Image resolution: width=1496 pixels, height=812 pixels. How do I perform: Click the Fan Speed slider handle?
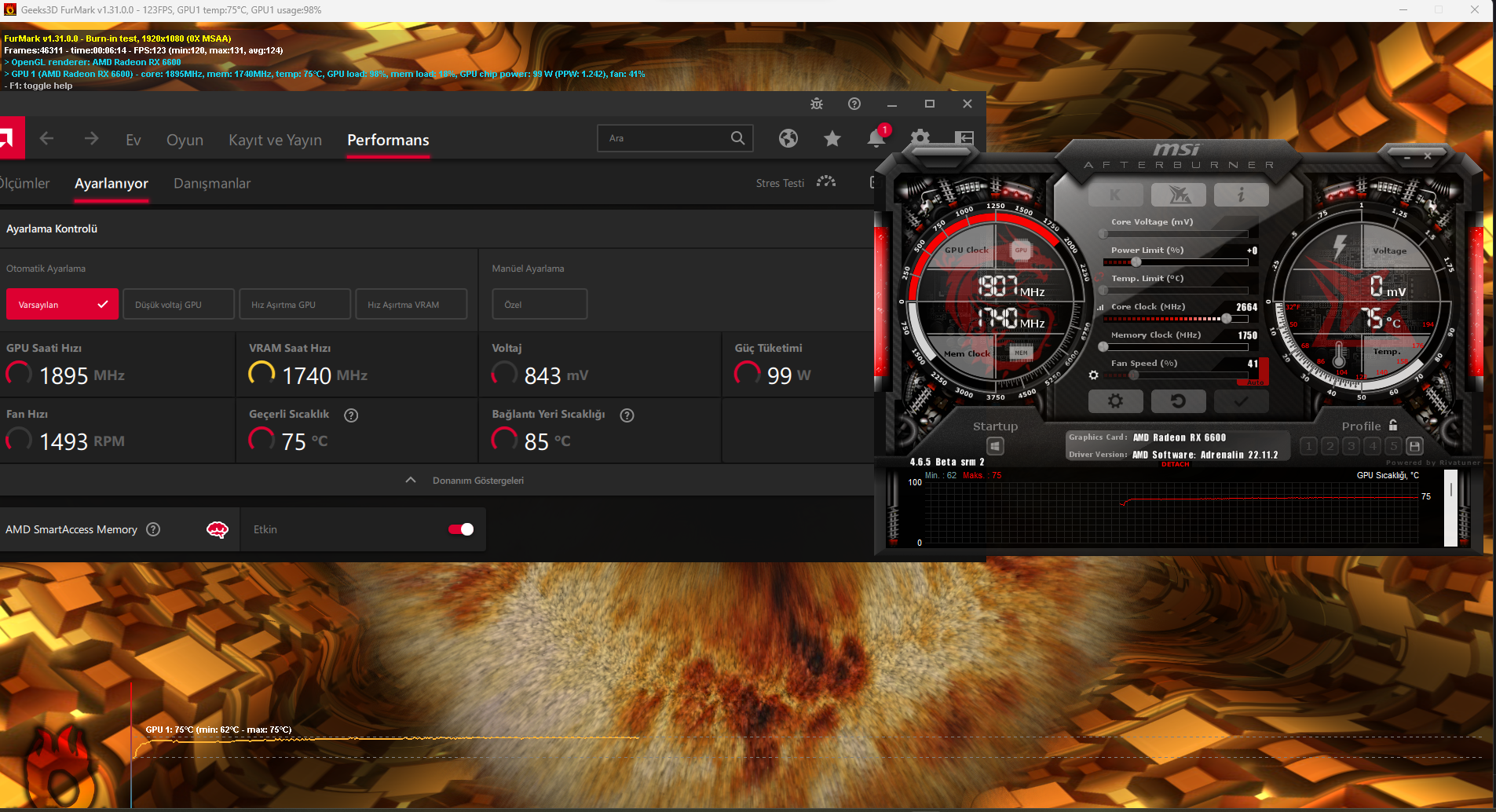click(1134, 375)
